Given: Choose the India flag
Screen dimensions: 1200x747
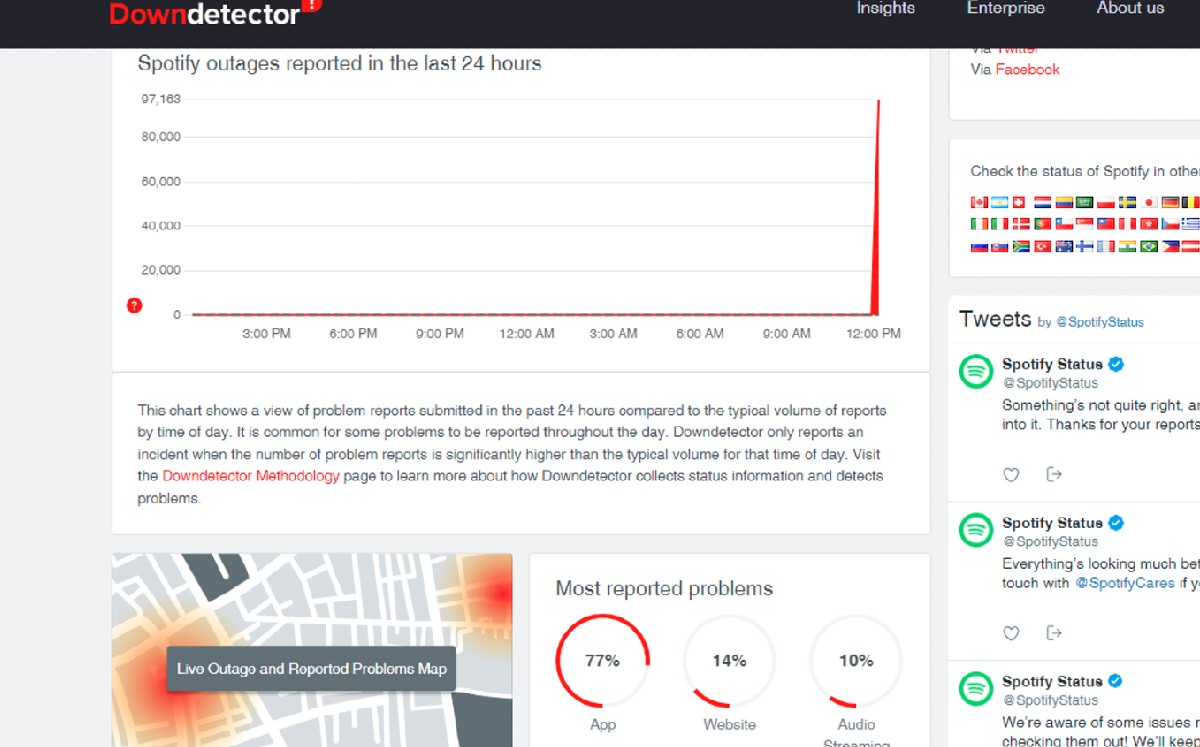Looking at the screenshot, I should [1128, 246].
